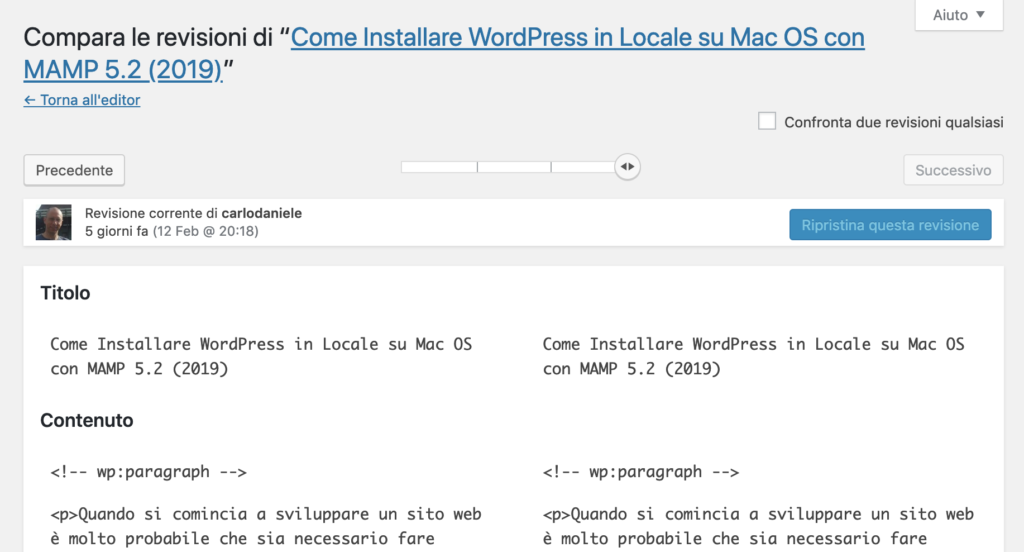This screenshot has width=1024, height=552.
Task: Enable Confronta due revisioni qualsiasi checkbox
Action: coord(767,122)
